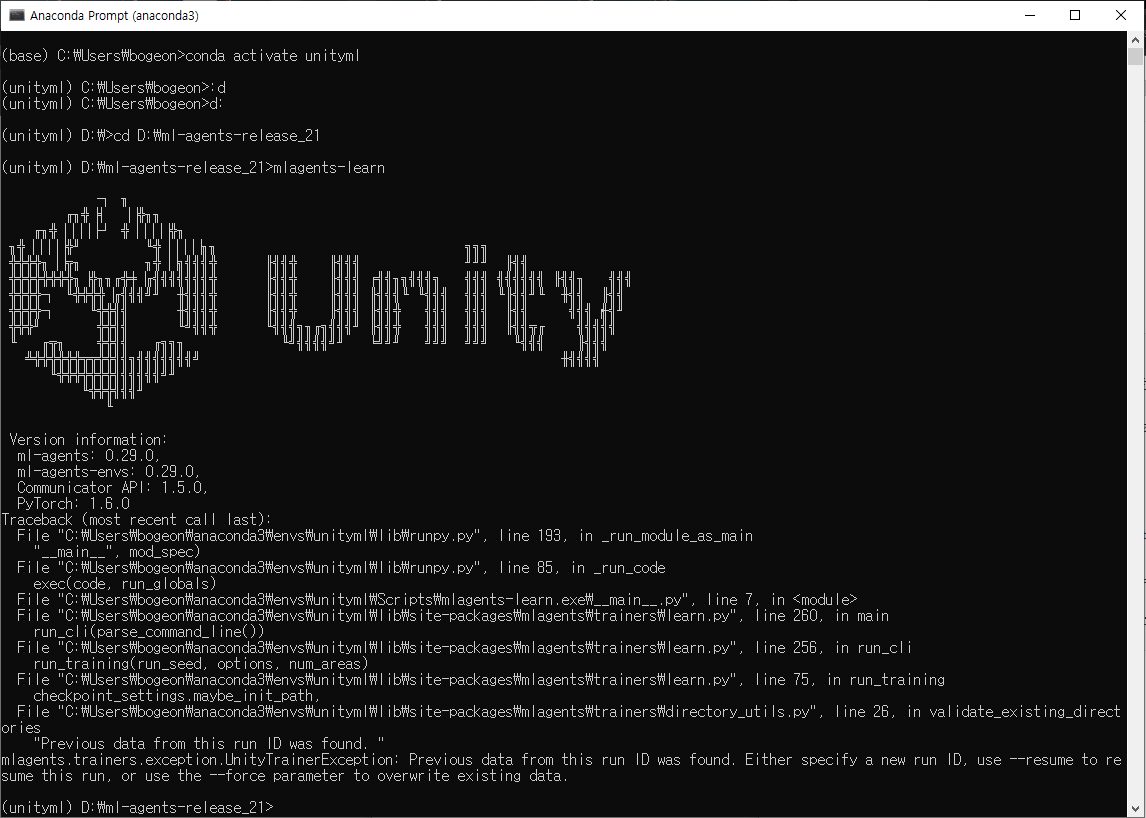
Task: Click the 'cd D:\ml-agents-release_21' command line
Action: (x=161, y=135)
